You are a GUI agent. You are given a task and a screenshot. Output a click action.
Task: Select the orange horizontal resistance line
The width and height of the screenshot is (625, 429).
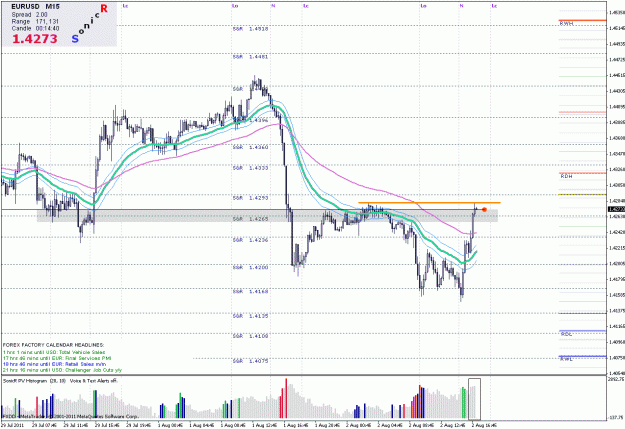point(429,203)
